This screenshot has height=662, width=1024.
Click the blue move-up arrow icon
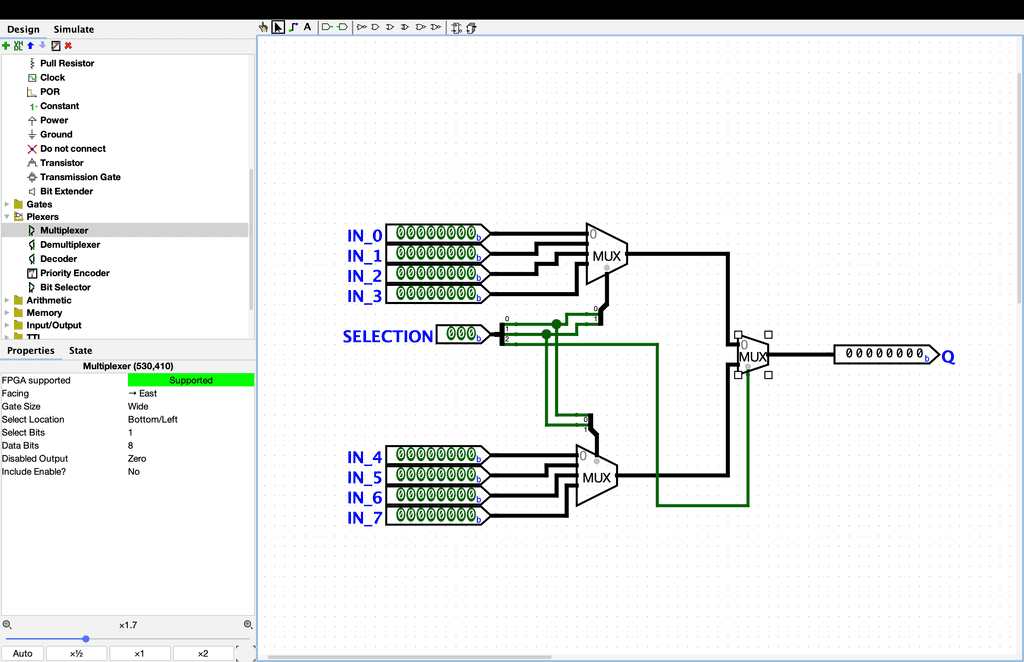(x=30, y=45)
